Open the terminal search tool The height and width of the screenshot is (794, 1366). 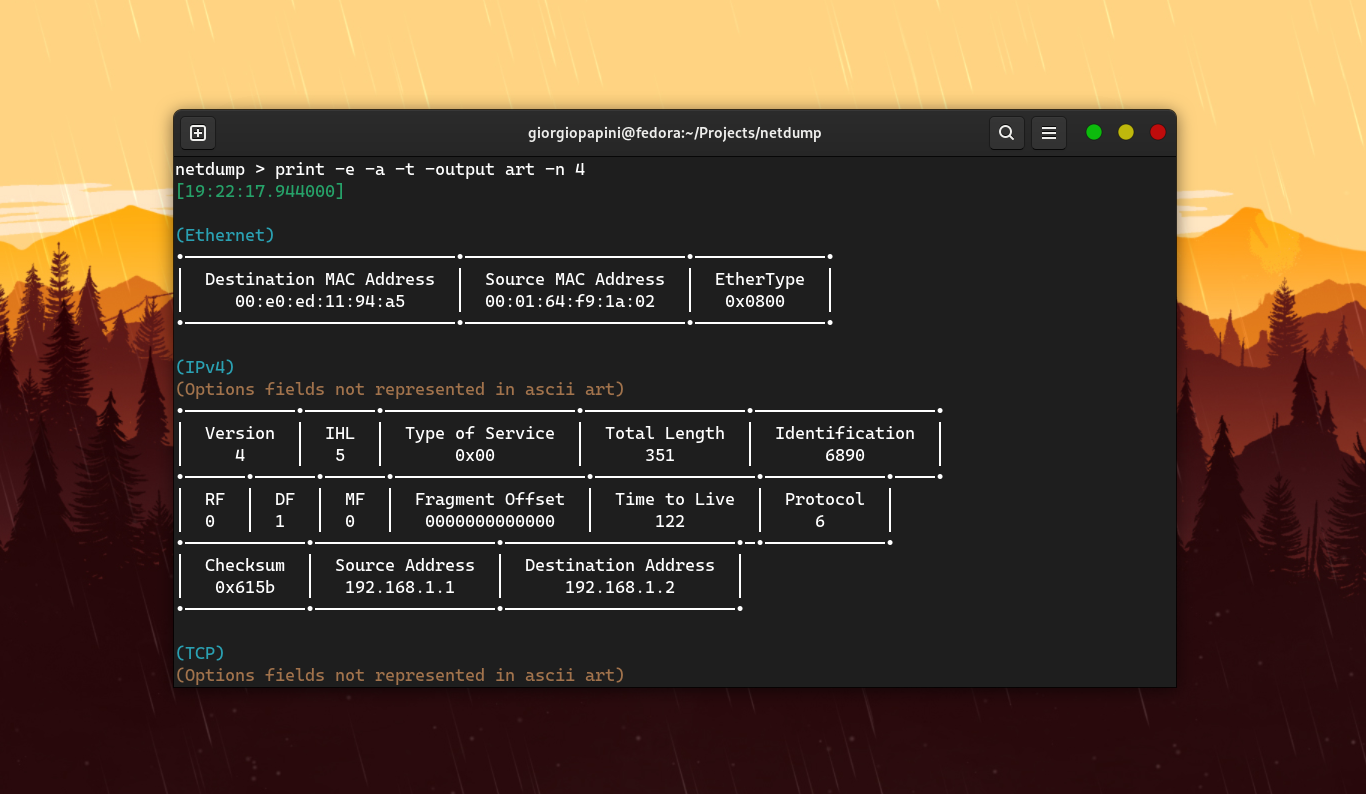pos(1007,132)
